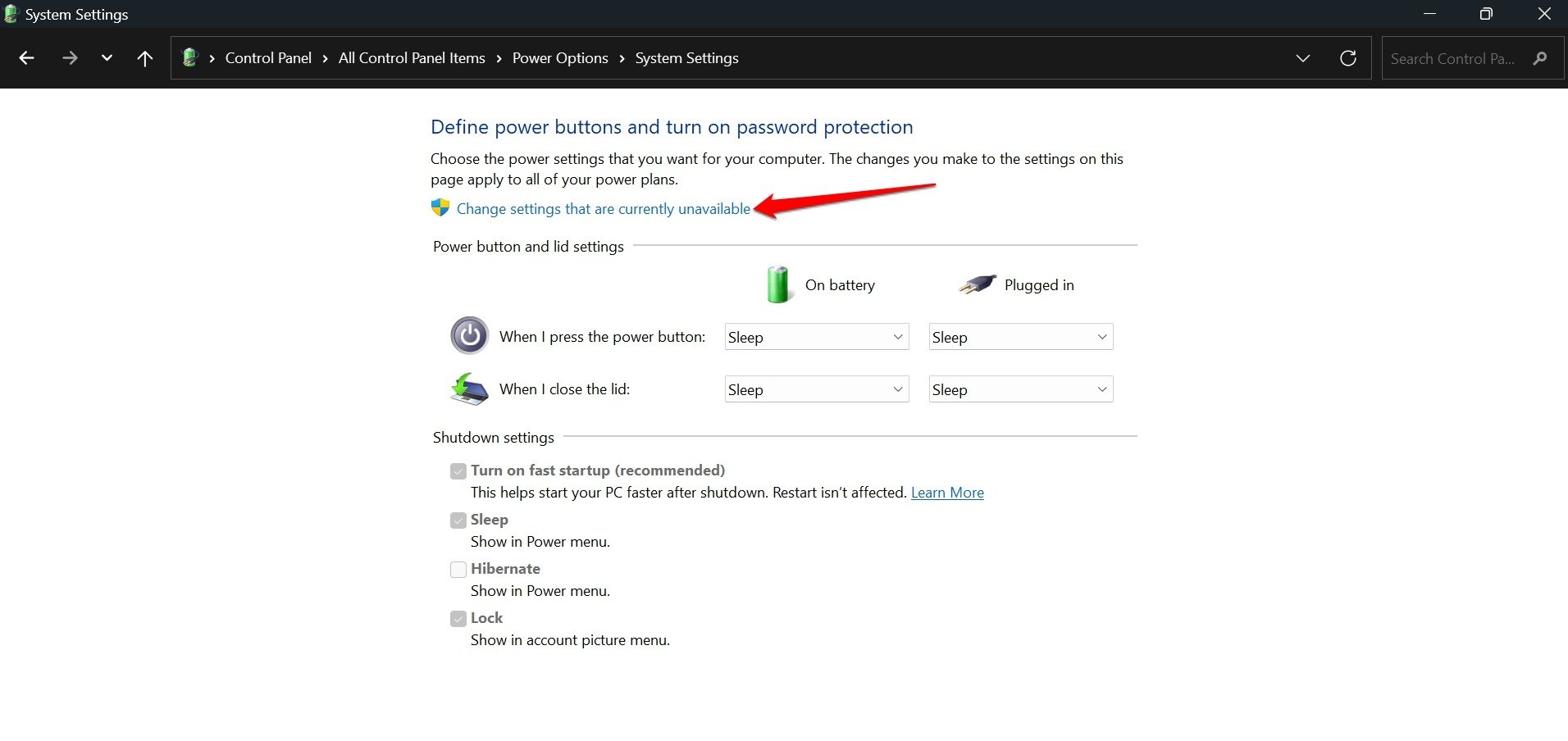The height and width of the screenshot is (741, 1568).
Task: Go back using the back arrow
Action: coord(26,58)
